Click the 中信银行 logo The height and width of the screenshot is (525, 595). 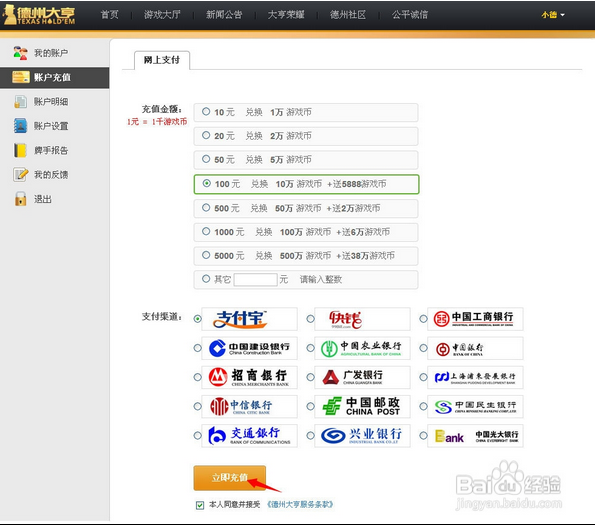click(x=241, y=406)
